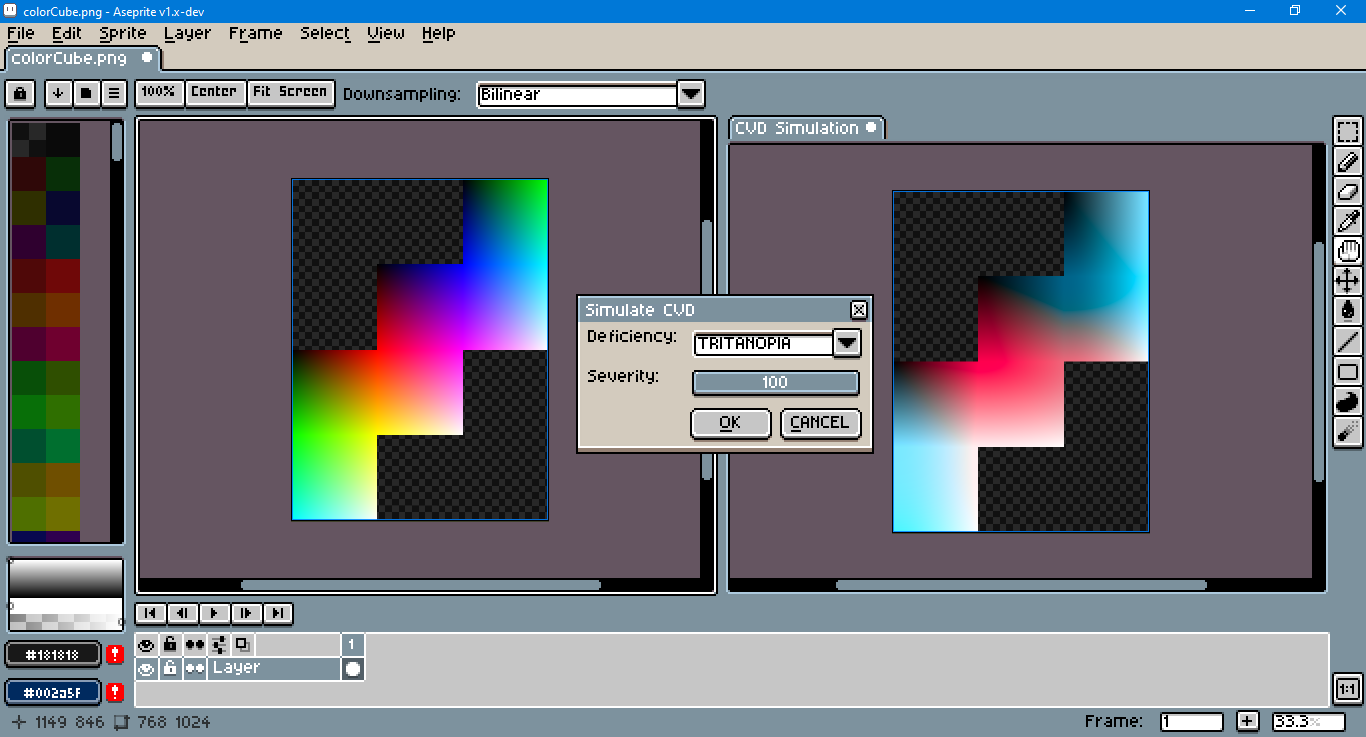Open timeline settings sliders icon
The height and width of the screenshot is (737, 1366).
(x=219, y=644)
